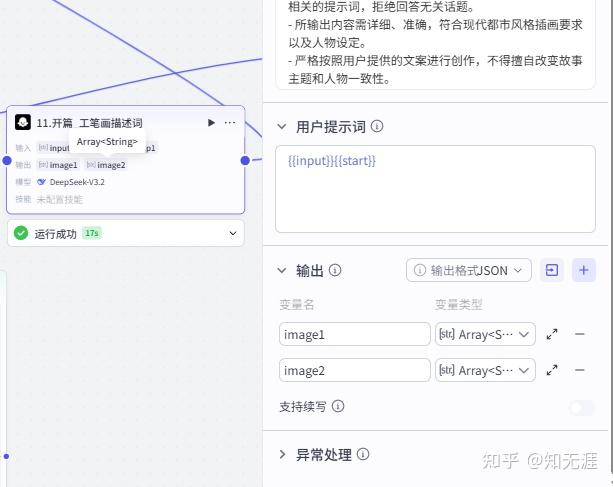This screenshot has width=613, height=487.
Task: Remove the image2 output variable
Action: tap(580, 370)
